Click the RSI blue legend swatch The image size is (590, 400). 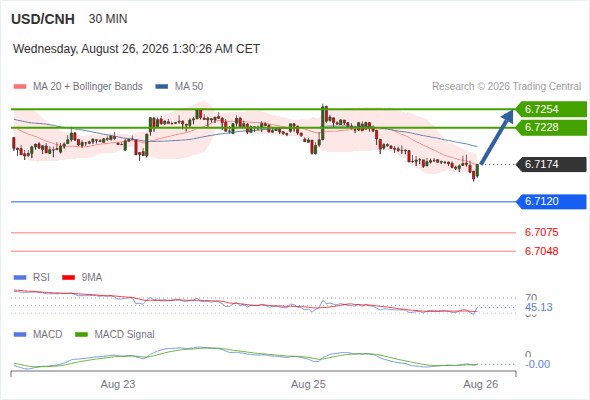point(20,278)
